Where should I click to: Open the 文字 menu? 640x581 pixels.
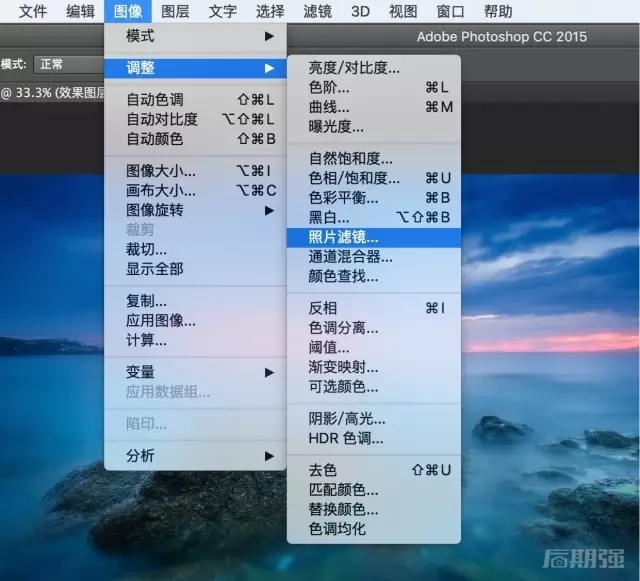click(x=222, y=11)
